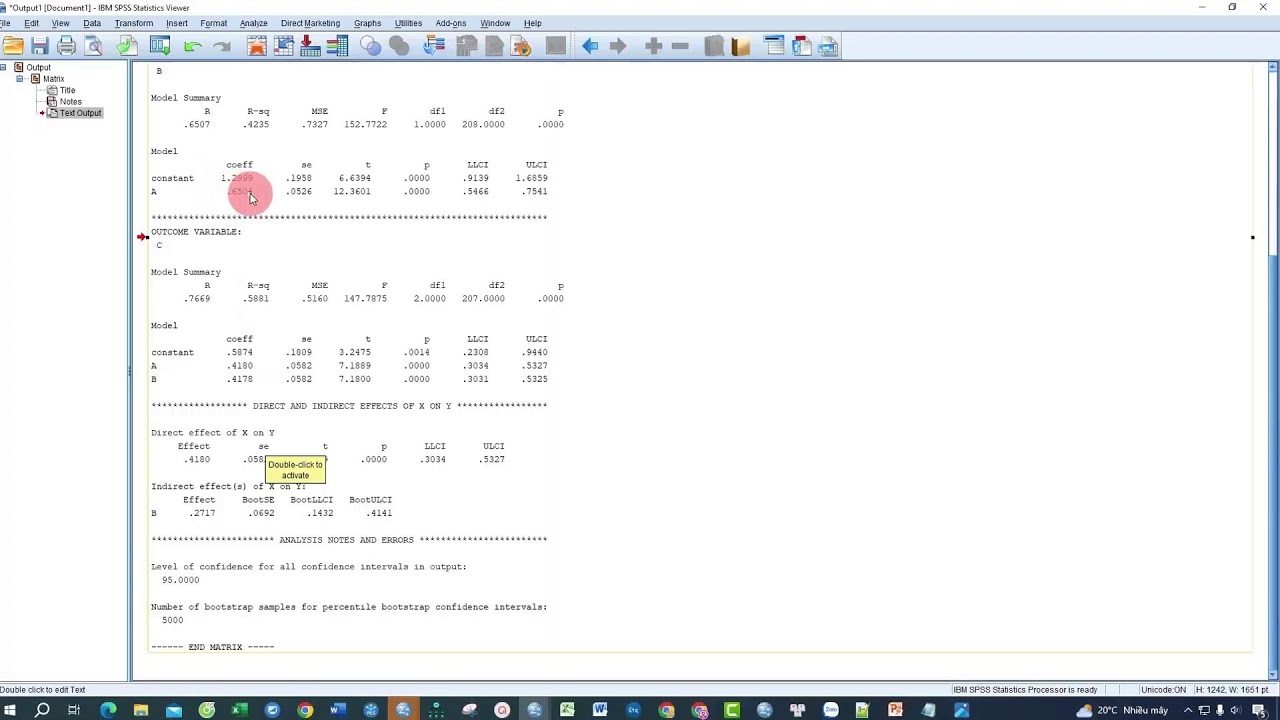Screen dimensions: 1280x720
Task: Open the Transform menu
Action: [134, 23]
